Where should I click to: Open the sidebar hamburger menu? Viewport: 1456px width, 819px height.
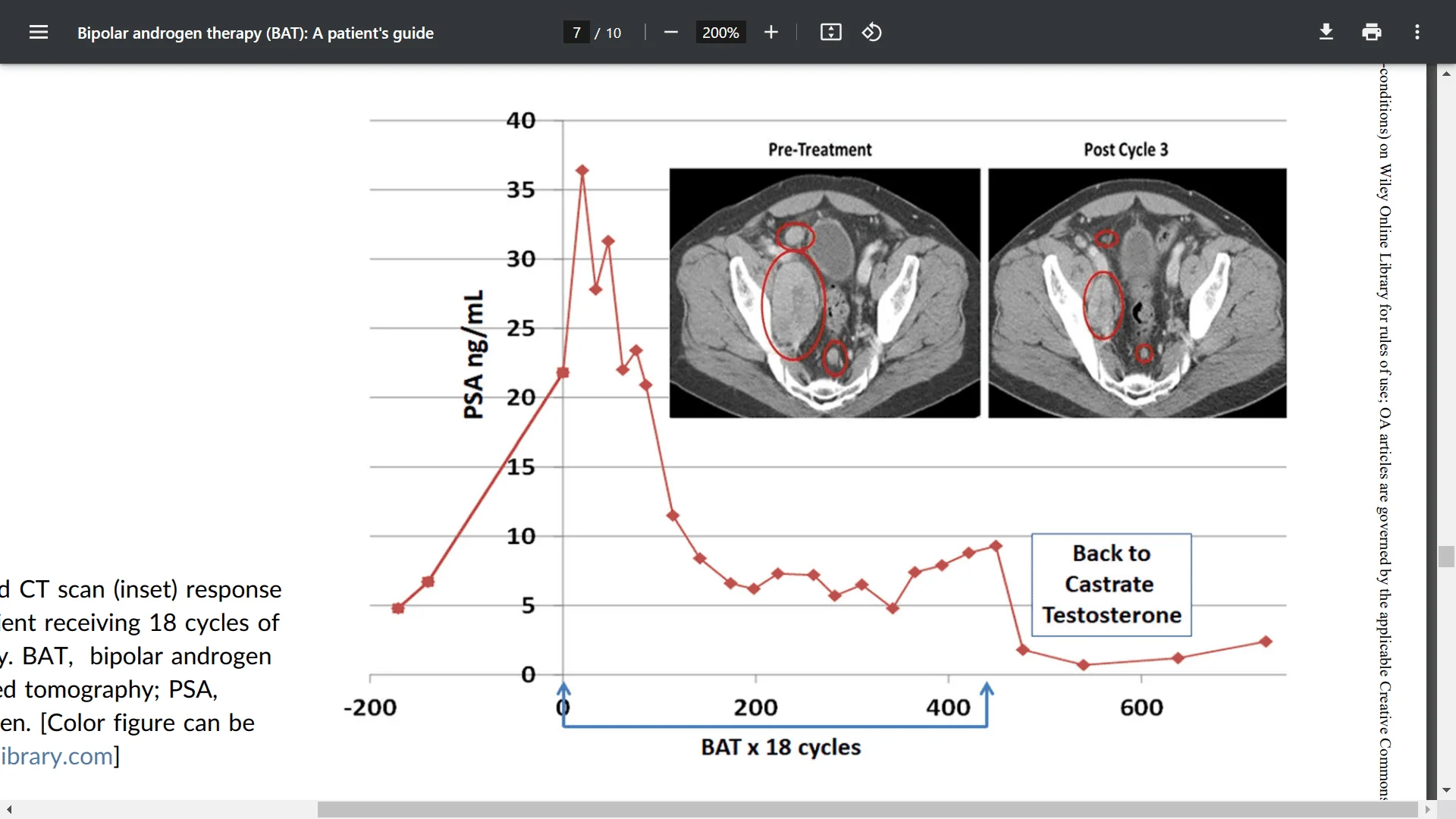pos(39,33)
